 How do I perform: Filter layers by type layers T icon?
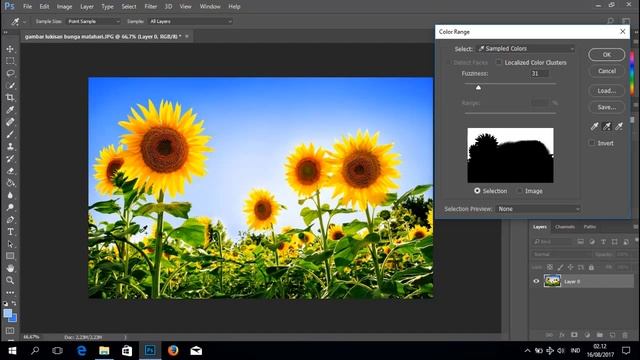click(x=603, y=242)
